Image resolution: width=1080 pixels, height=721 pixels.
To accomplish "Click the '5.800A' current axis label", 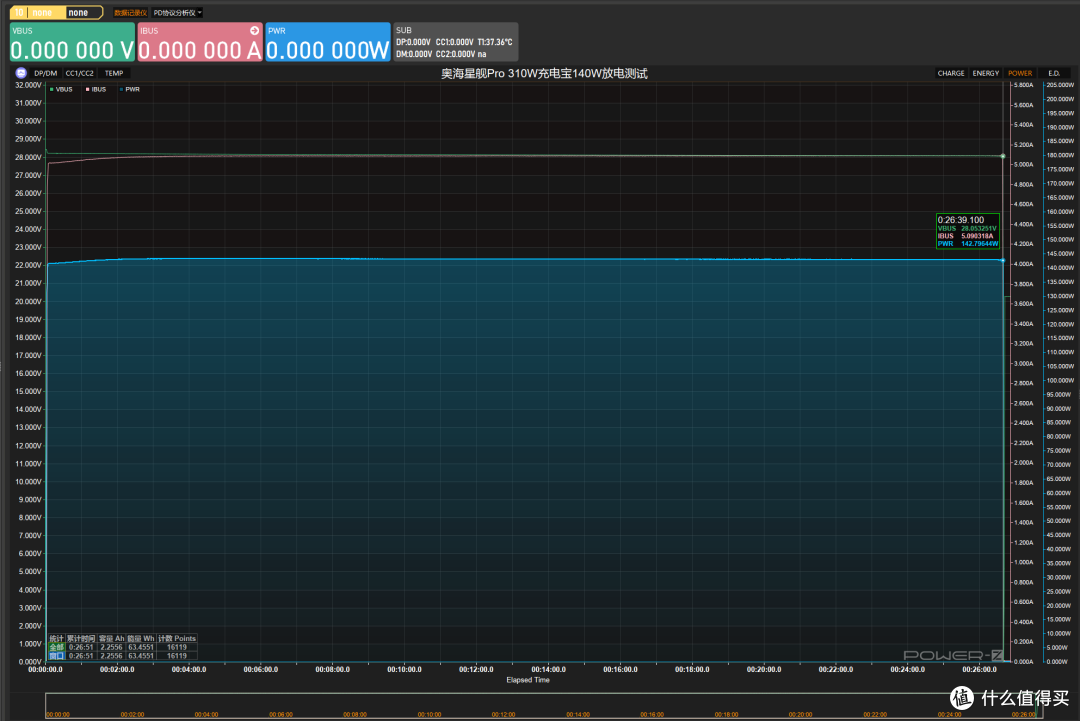I will pyautogui.click(x=1023, y=85).
